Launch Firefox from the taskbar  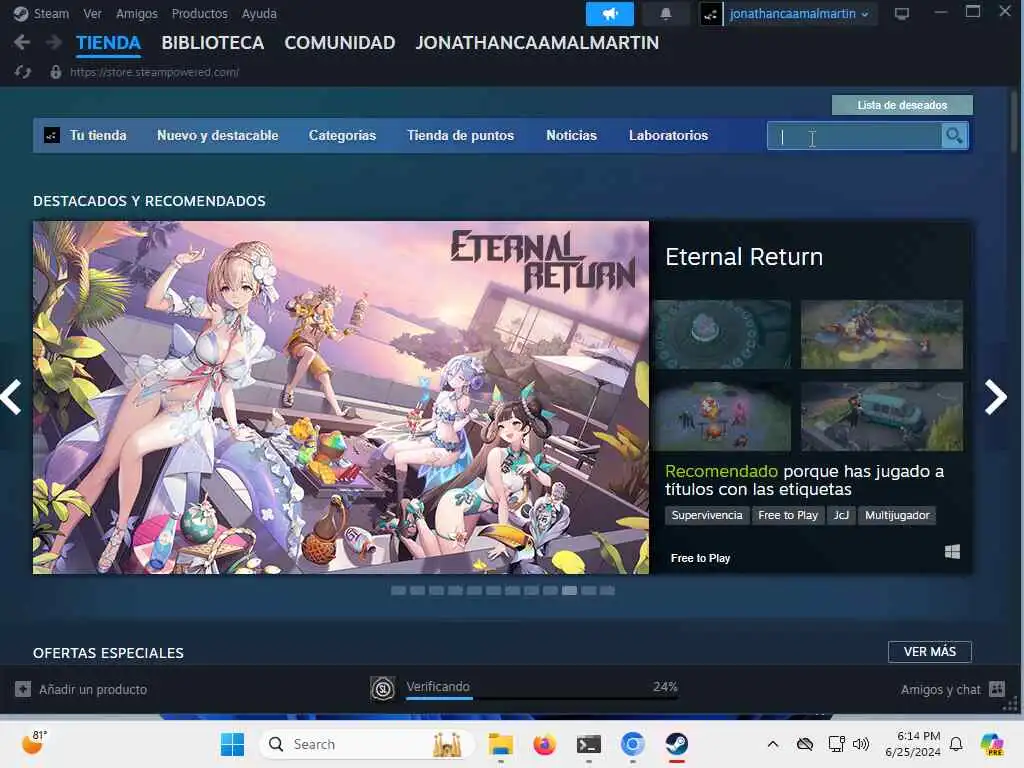click(544, 744)
